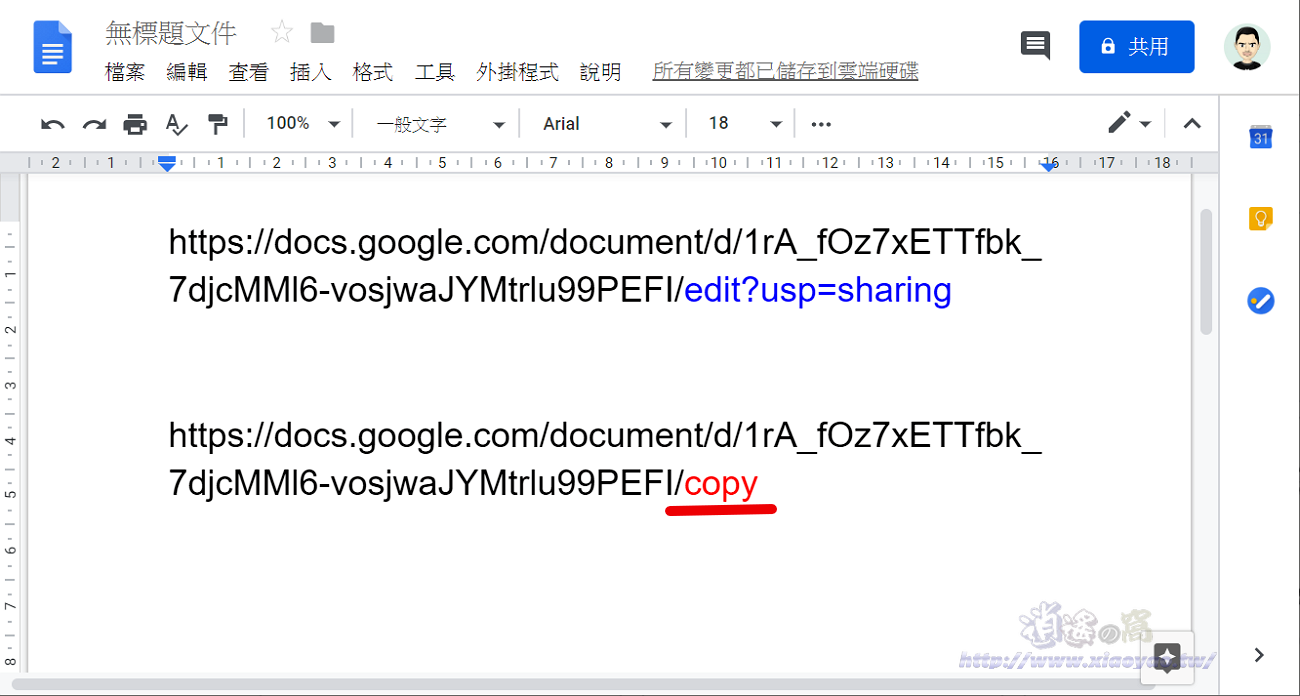Open the 查看 menu

[x=249, y=72]
